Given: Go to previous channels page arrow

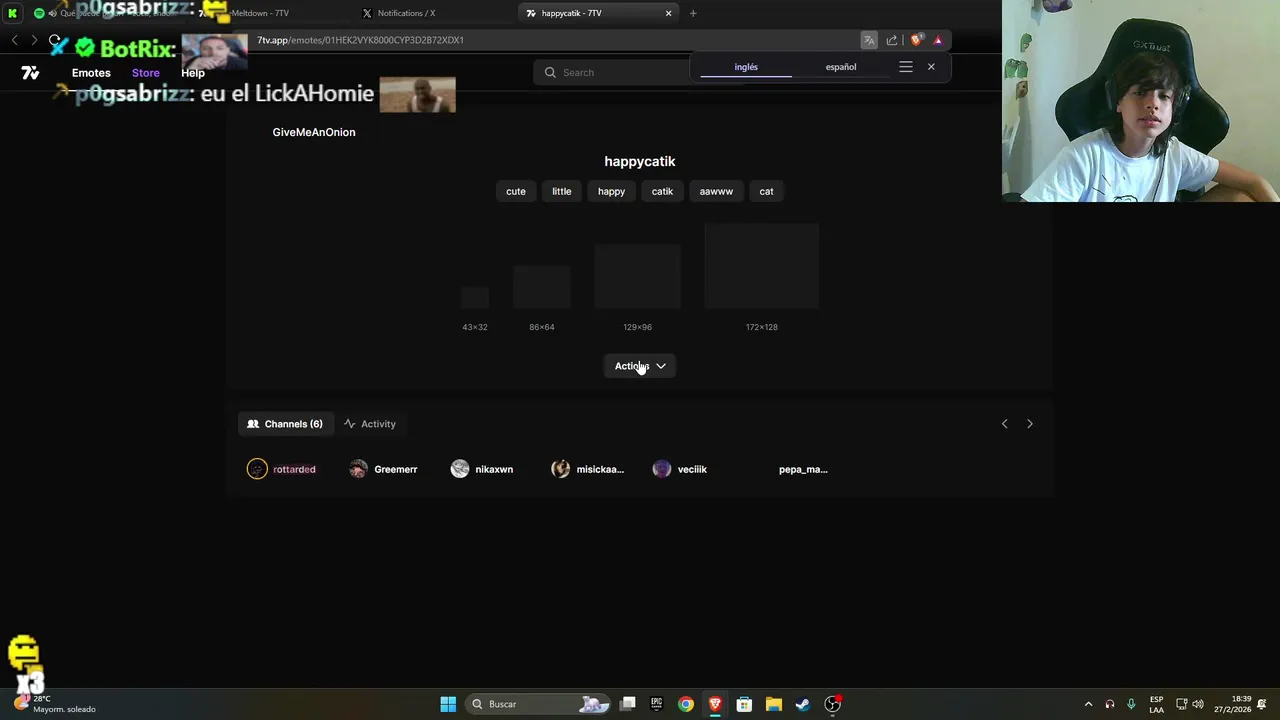Looking at the screenshot, I should point(1005,424).
